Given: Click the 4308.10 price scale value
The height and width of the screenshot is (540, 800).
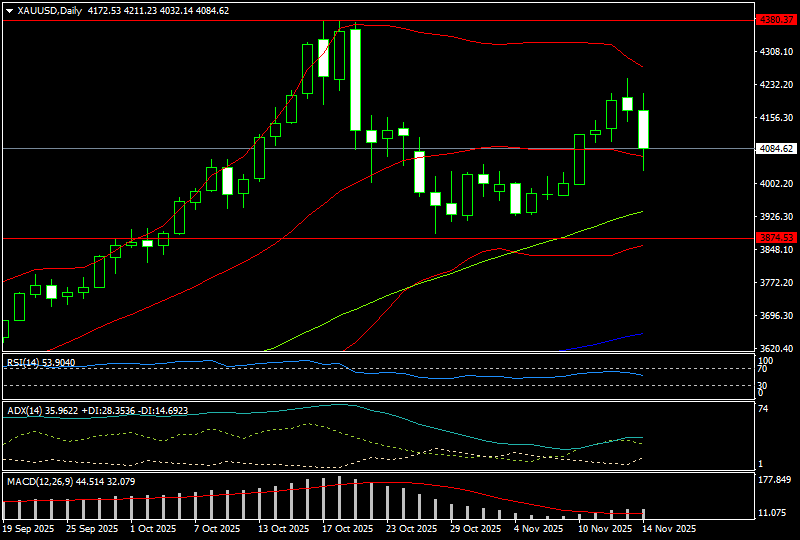Looking at the screenshot, I should pos(776,51).
